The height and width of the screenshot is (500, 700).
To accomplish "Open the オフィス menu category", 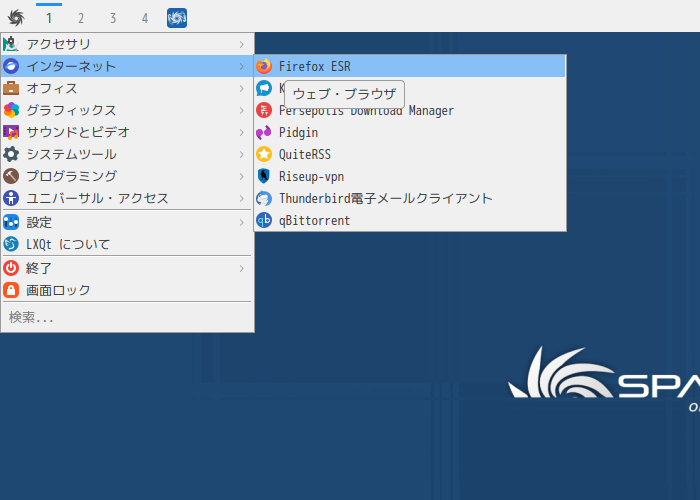I will point(127,88).
